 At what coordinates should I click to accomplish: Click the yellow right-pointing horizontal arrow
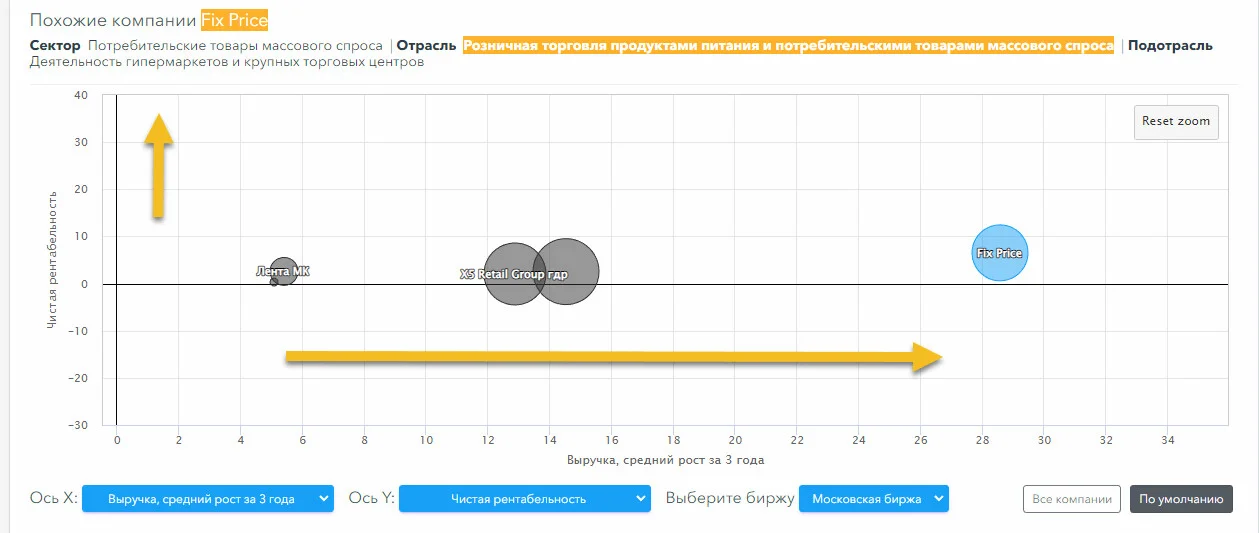tap(614, 357)
